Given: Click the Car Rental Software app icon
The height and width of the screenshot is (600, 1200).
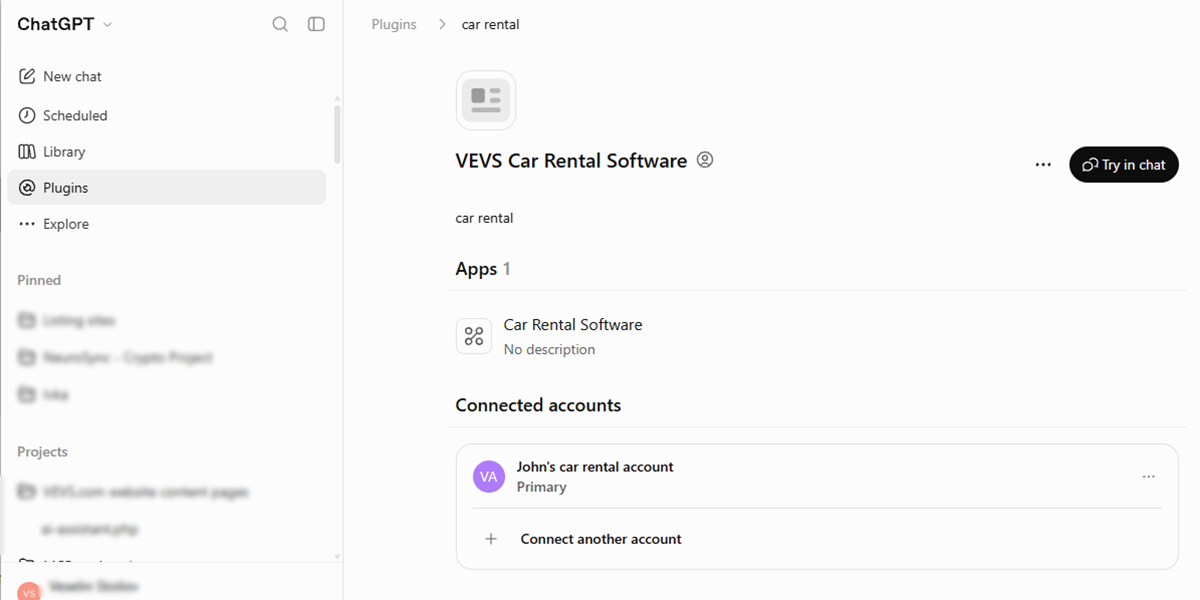Looking at the screenshot, I should tap(474, 336).
